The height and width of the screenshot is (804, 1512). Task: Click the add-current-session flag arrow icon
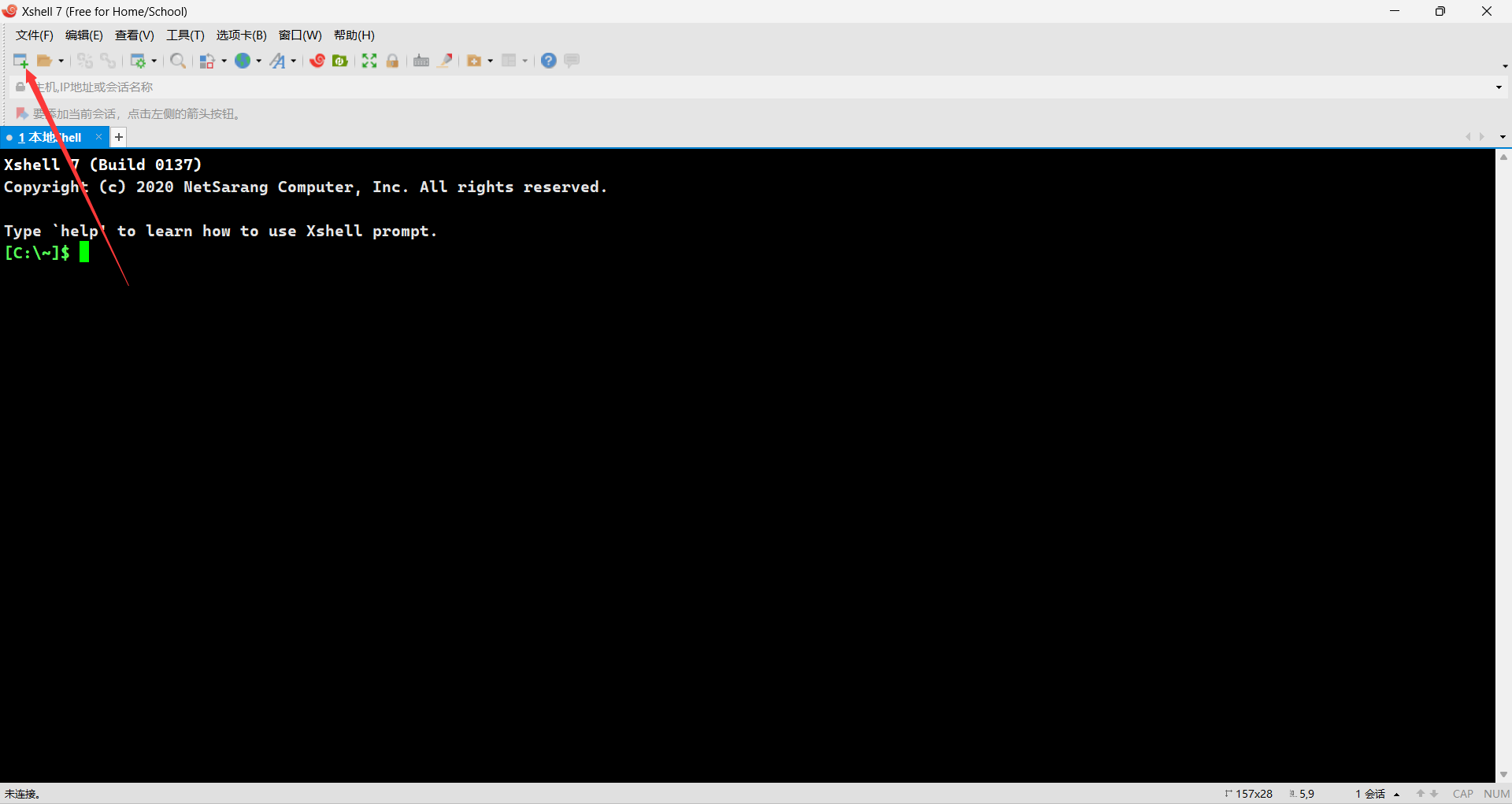point(22,114)
